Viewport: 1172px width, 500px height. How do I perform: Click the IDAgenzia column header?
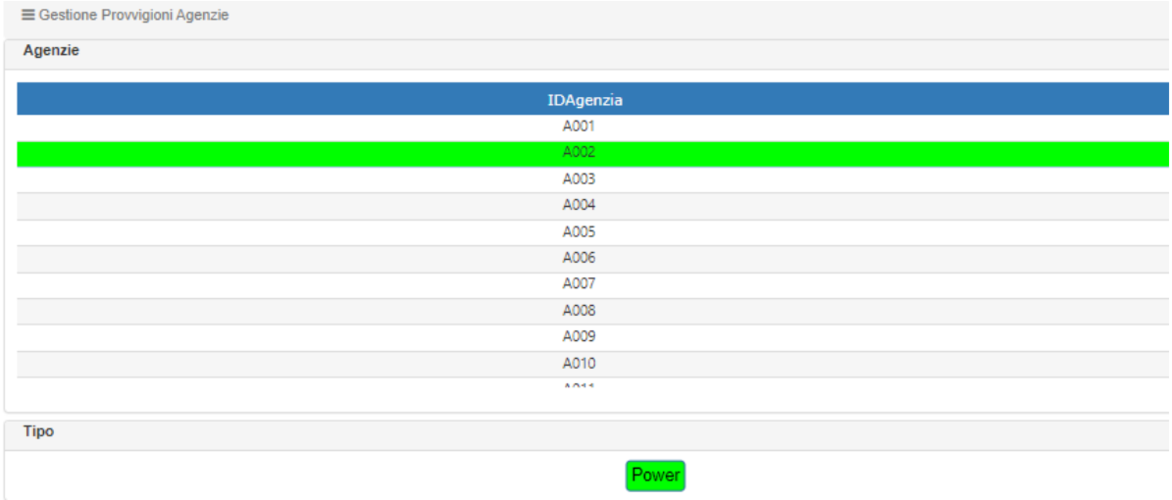[x=593, y=99]
